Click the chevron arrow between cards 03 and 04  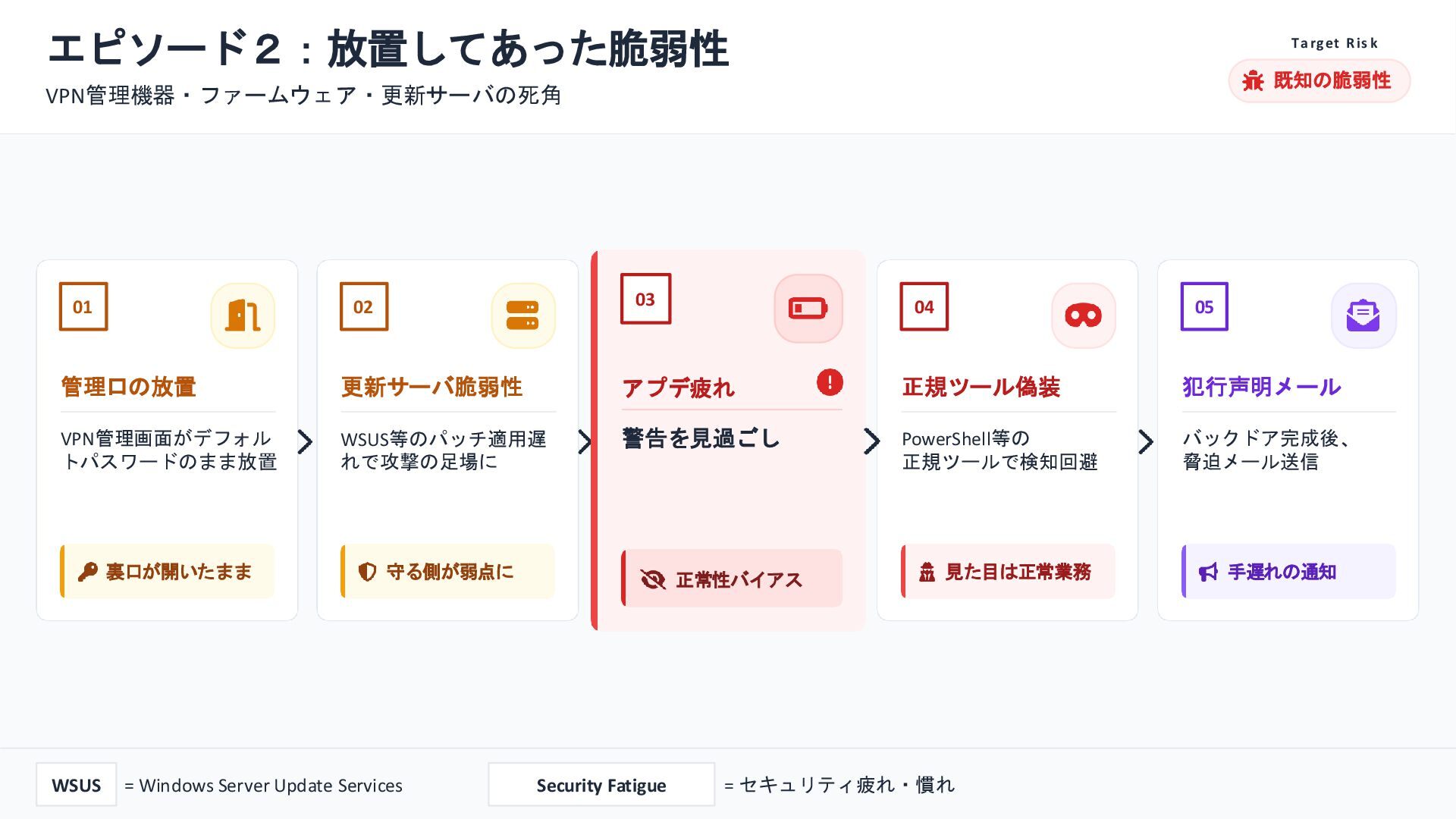click(872, 441)
